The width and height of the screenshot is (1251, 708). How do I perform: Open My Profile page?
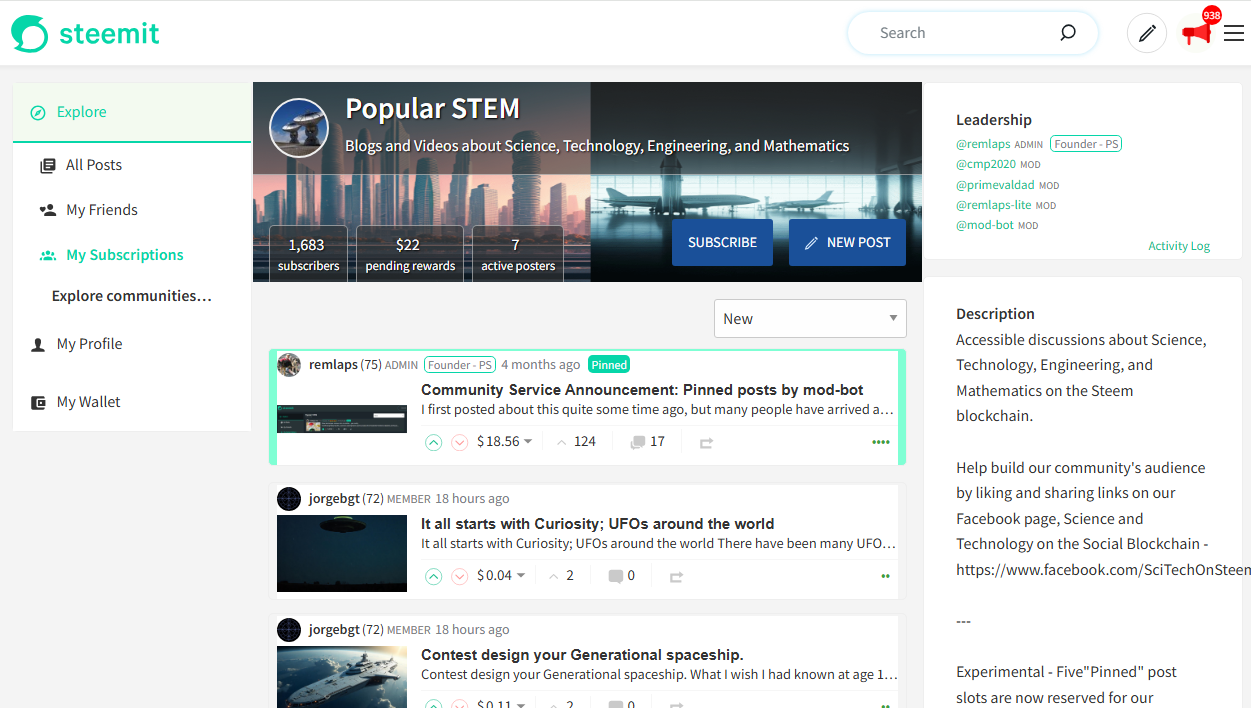(89, 344)
